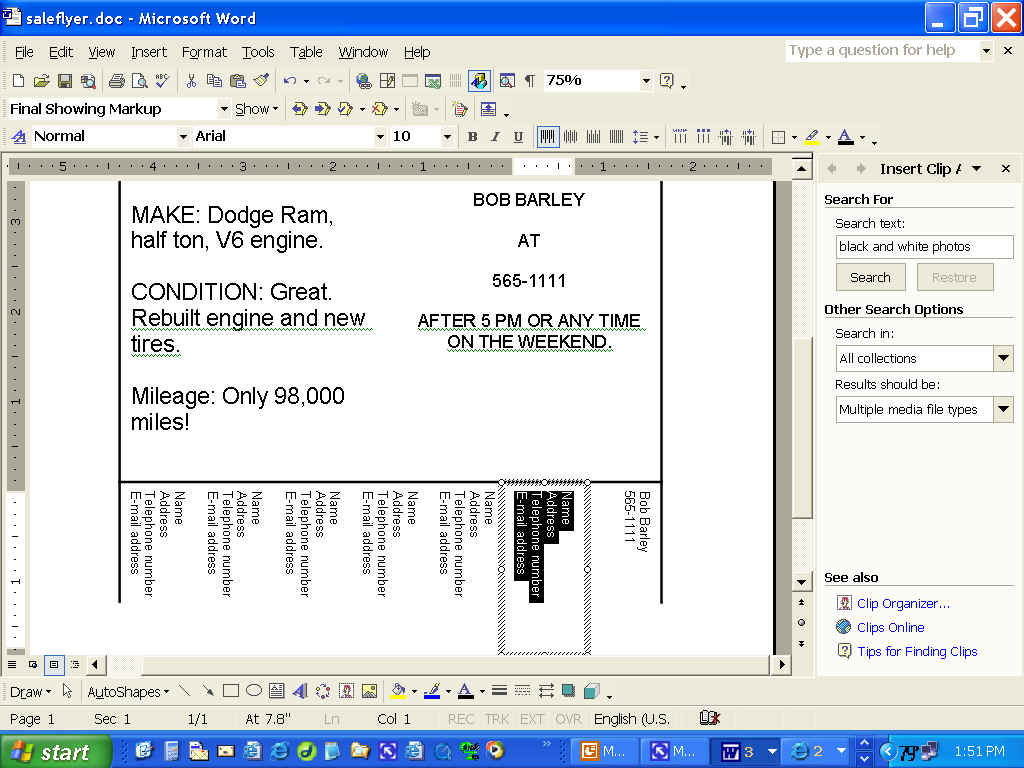Click the Search text input field
Viewport: 1024px width, 768px height.
click(924, 246)
